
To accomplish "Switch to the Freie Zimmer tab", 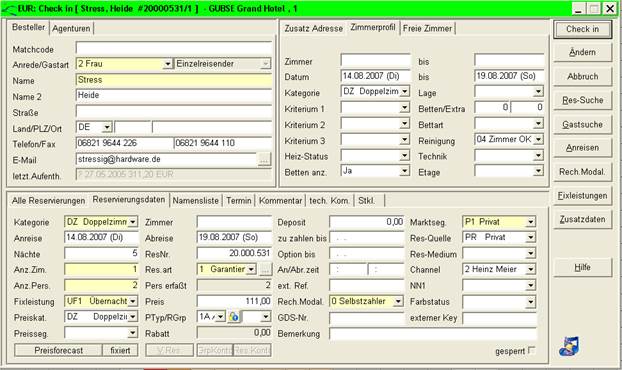I will click(427, 29).
